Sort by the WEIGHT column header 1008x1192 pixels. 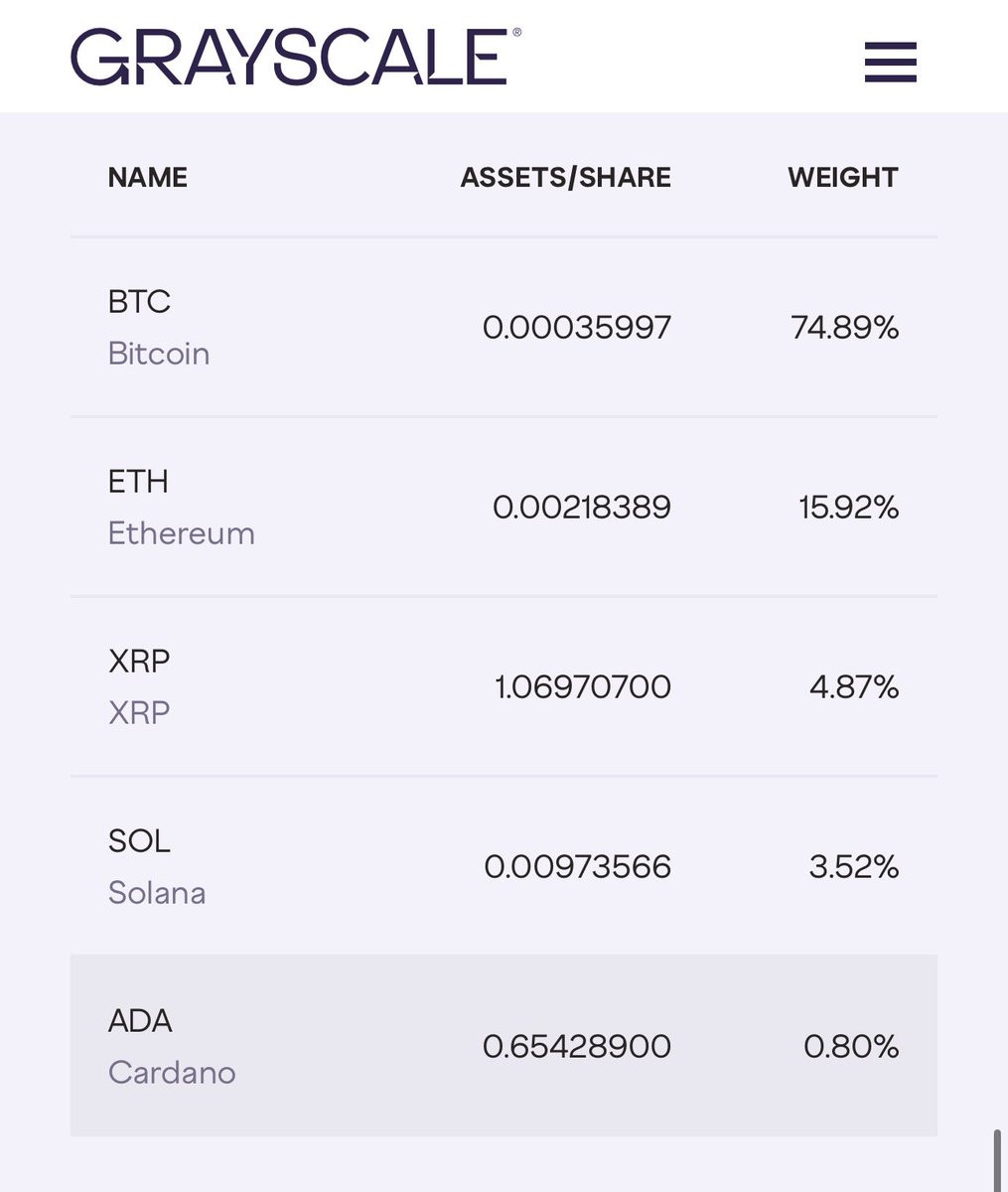(842, 177)
